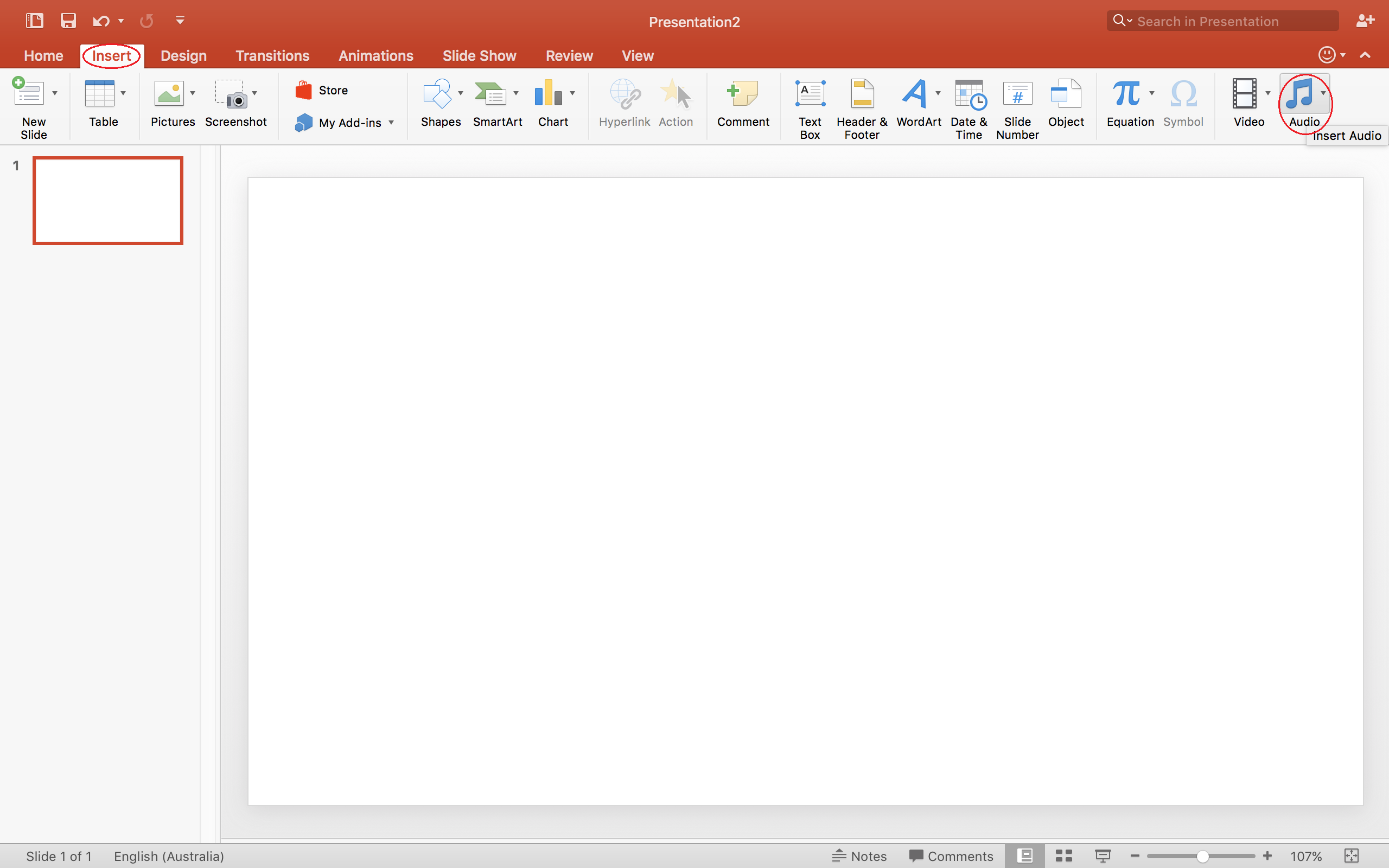The width and height of the screenshot is (1389, 868).
Task: Open the Transitions tab
Action: [272, 56]
